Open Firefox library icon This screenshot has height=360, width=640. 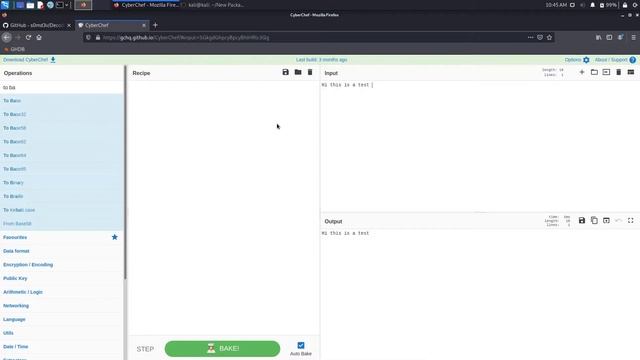(x=598, y=37)
